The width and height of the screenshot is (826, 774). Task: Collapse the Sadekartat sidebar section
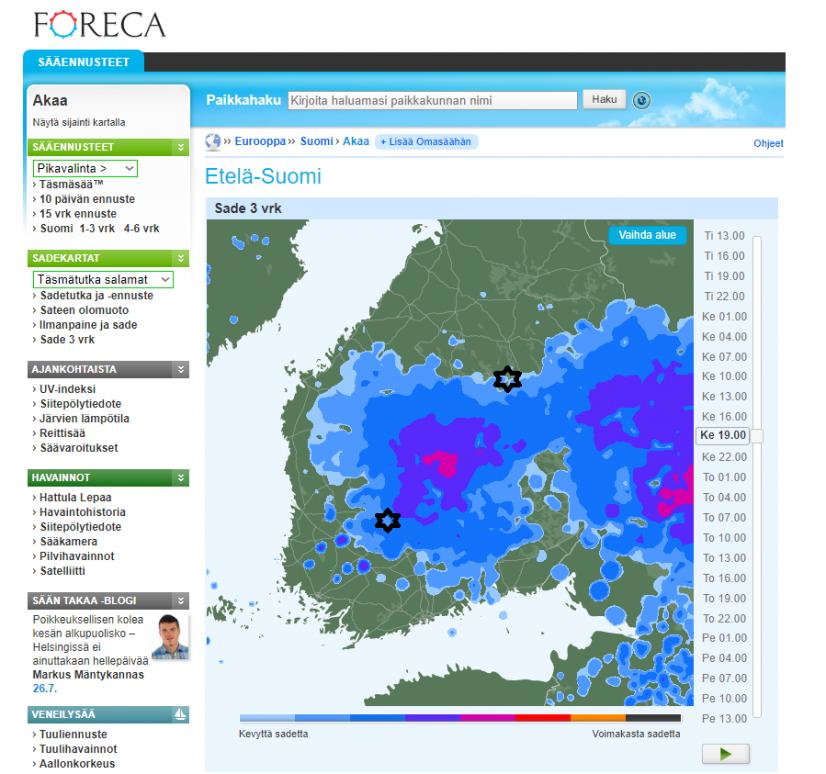[x=181, y=258]
